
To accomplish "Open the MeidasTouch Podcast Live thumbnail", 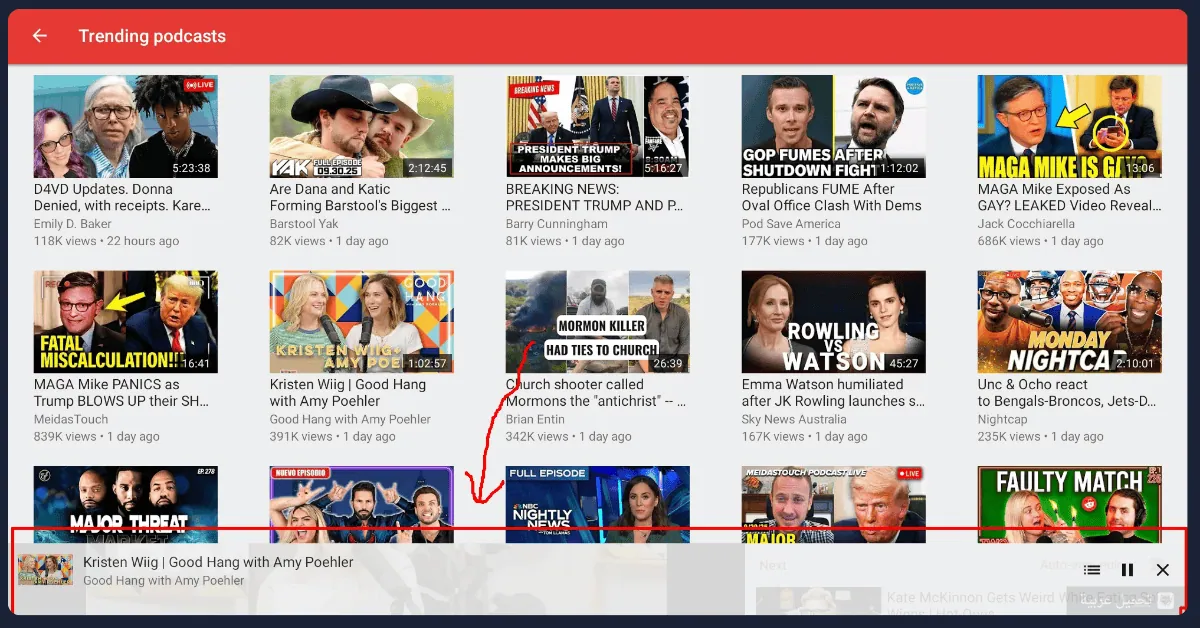I will [x=834, y=504].
